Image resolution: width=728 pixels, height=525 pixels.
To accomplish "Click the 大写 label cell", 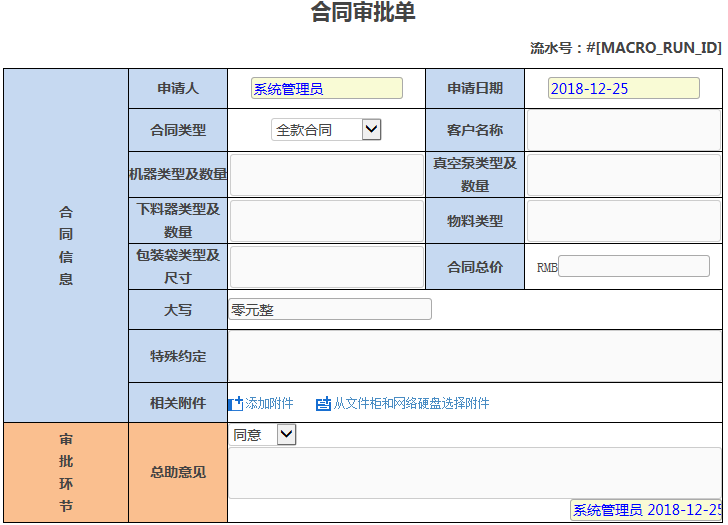I will 178,310.
